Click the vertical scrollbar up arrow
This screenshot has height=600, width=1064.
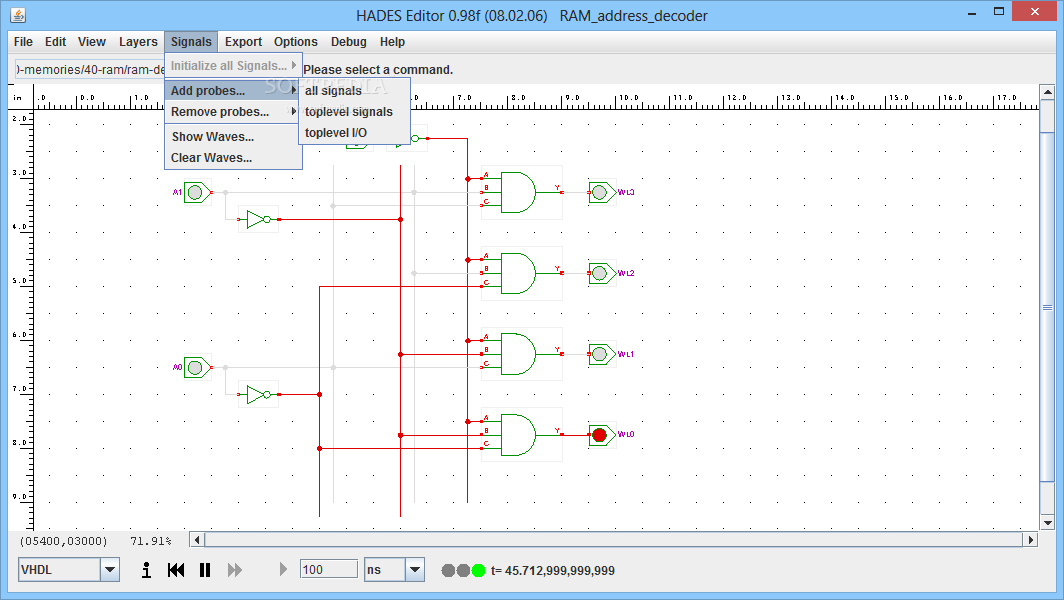tap(1047, 92)
